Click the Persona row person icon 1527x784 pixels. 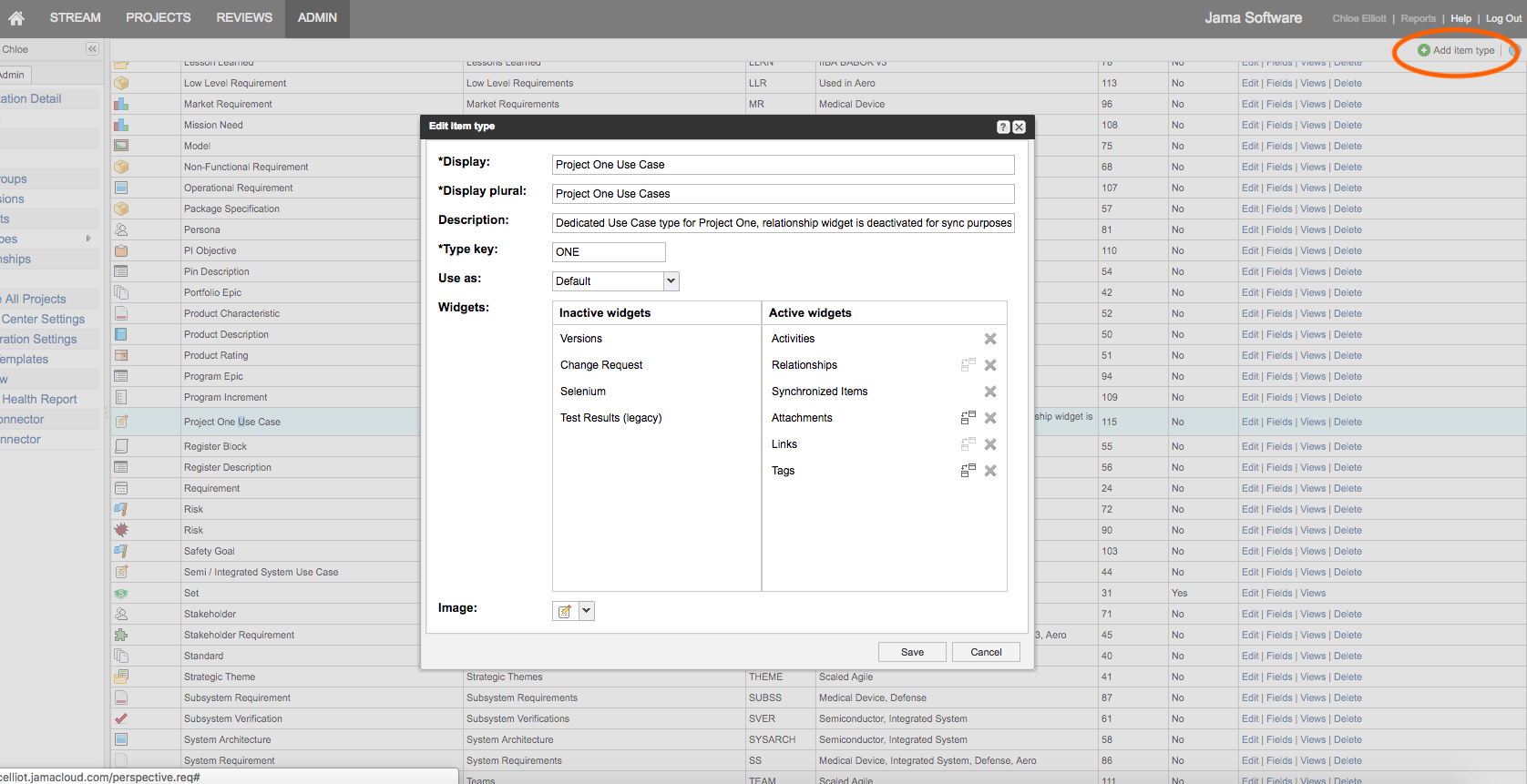pos(121,229)
